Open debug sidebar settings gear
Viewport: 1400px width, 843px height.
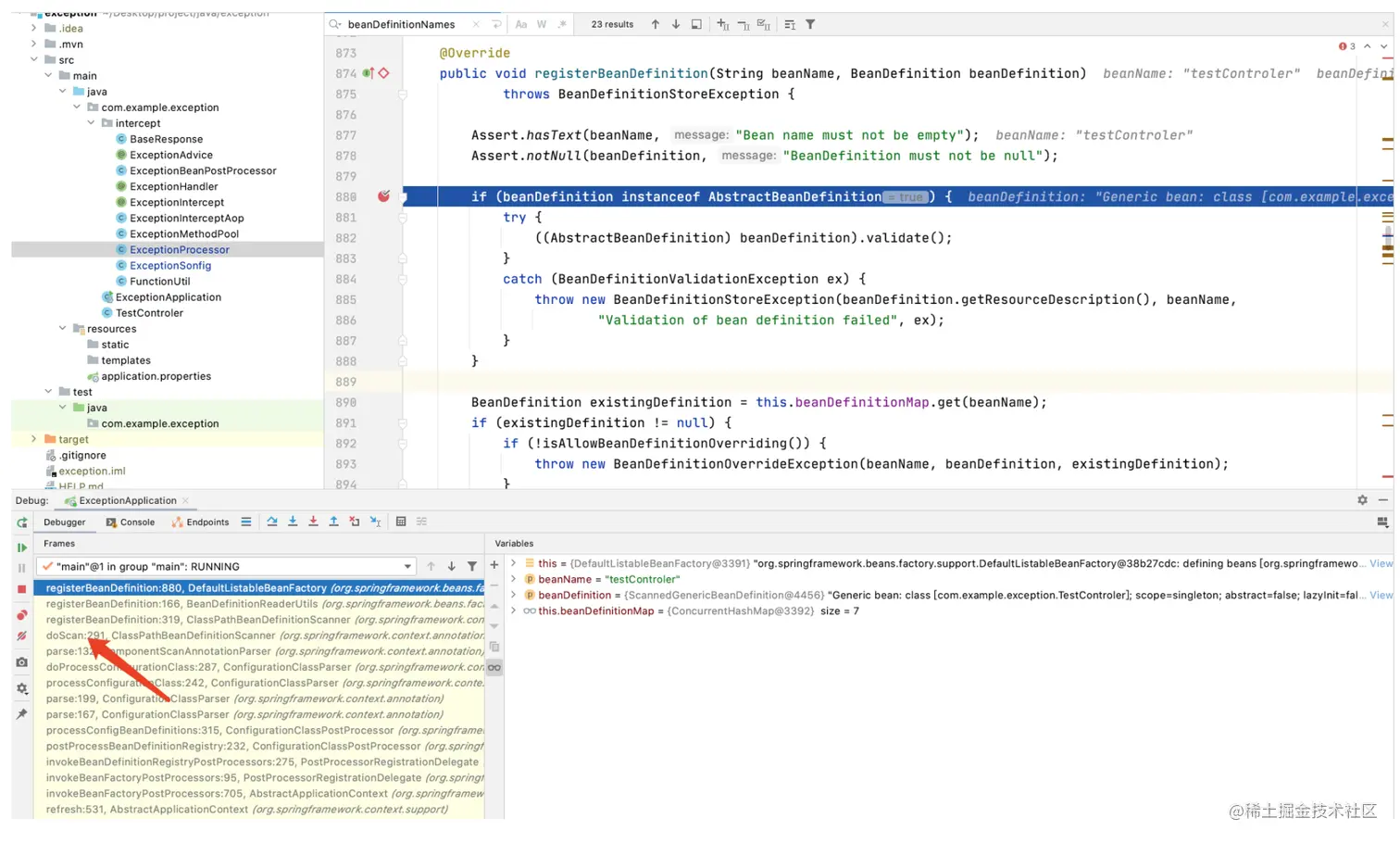point(21,688)
